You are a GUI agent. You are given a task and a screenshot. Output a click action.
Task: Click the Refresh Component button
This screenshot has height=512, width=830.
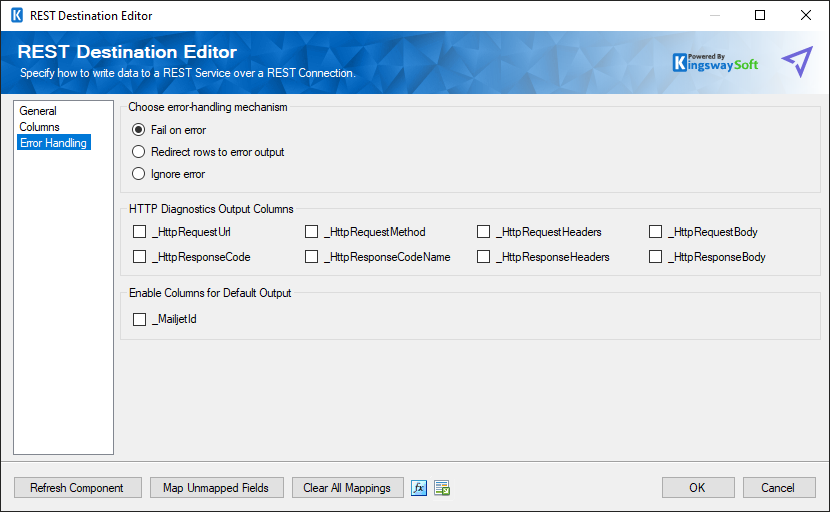click(77, 488)
